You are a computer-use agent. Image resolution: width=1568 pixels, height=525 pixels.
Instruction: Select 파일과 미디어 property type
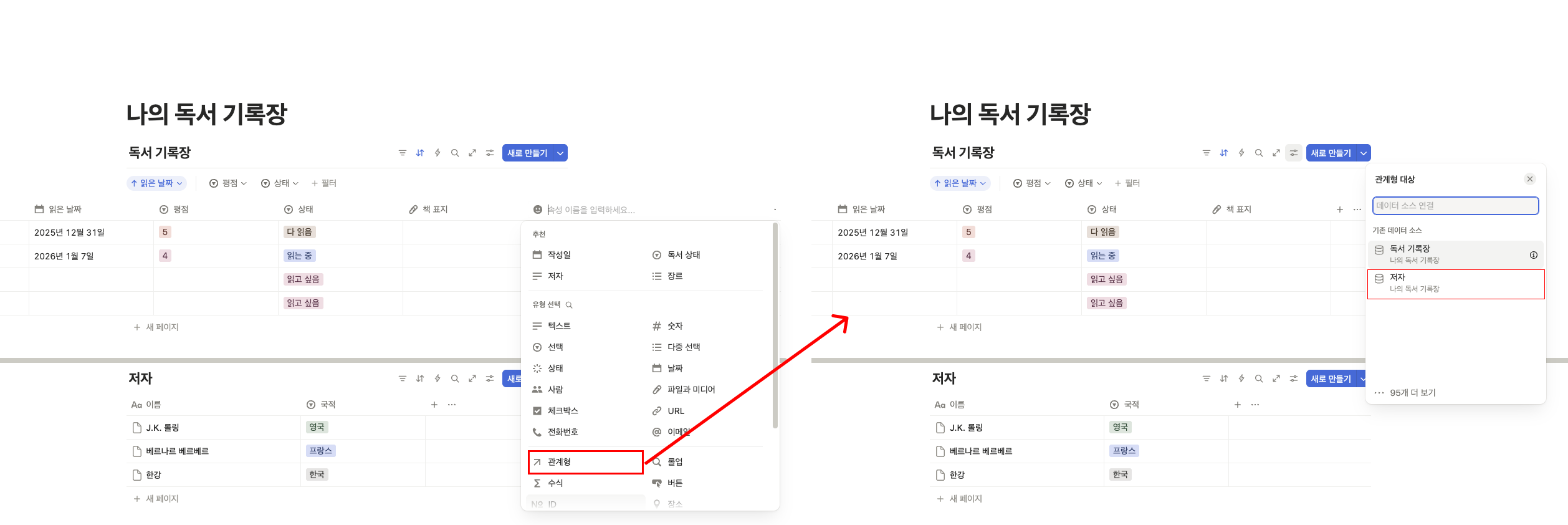point(705,390)
